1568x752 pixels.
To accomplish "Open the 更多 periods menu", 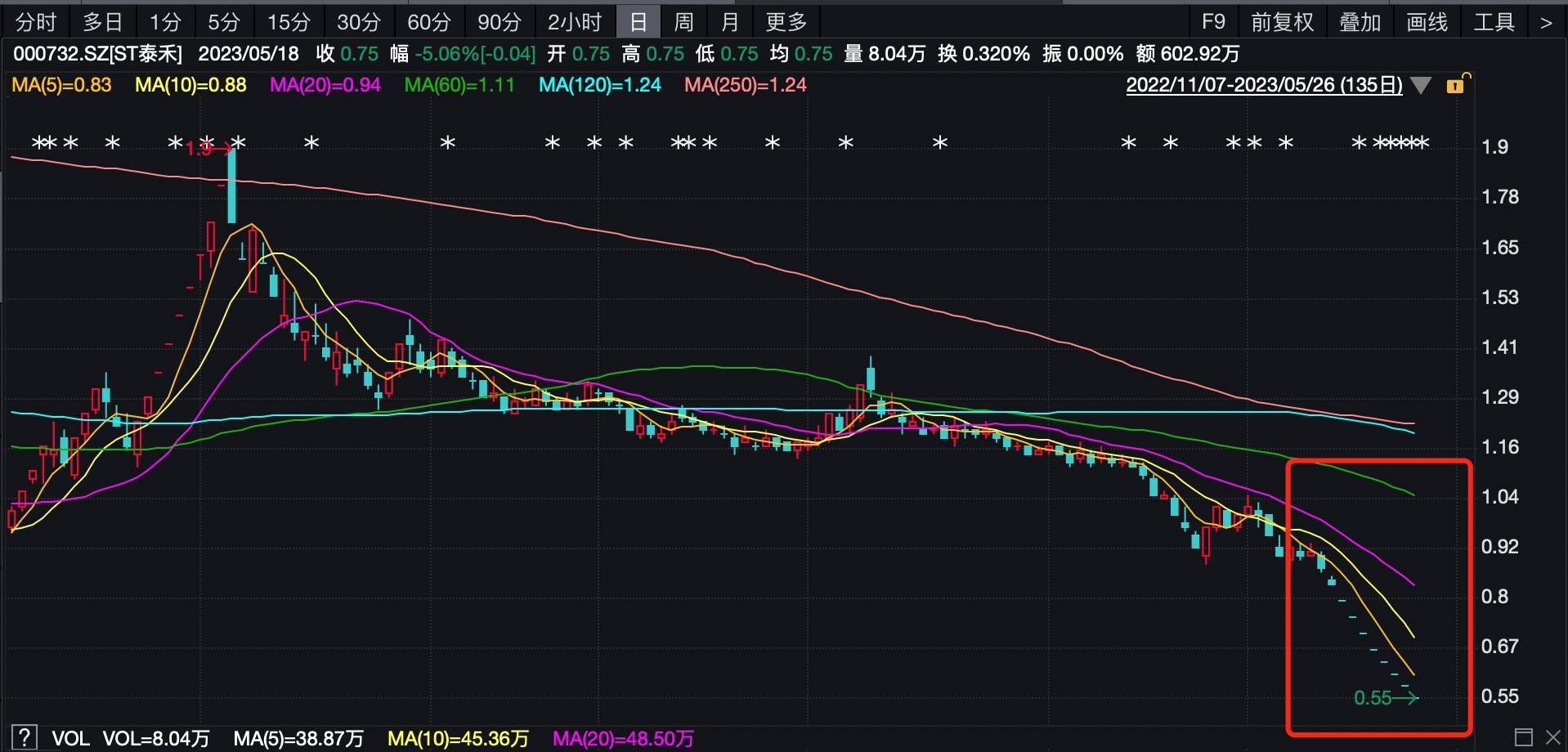I will (x=786, y=22).
